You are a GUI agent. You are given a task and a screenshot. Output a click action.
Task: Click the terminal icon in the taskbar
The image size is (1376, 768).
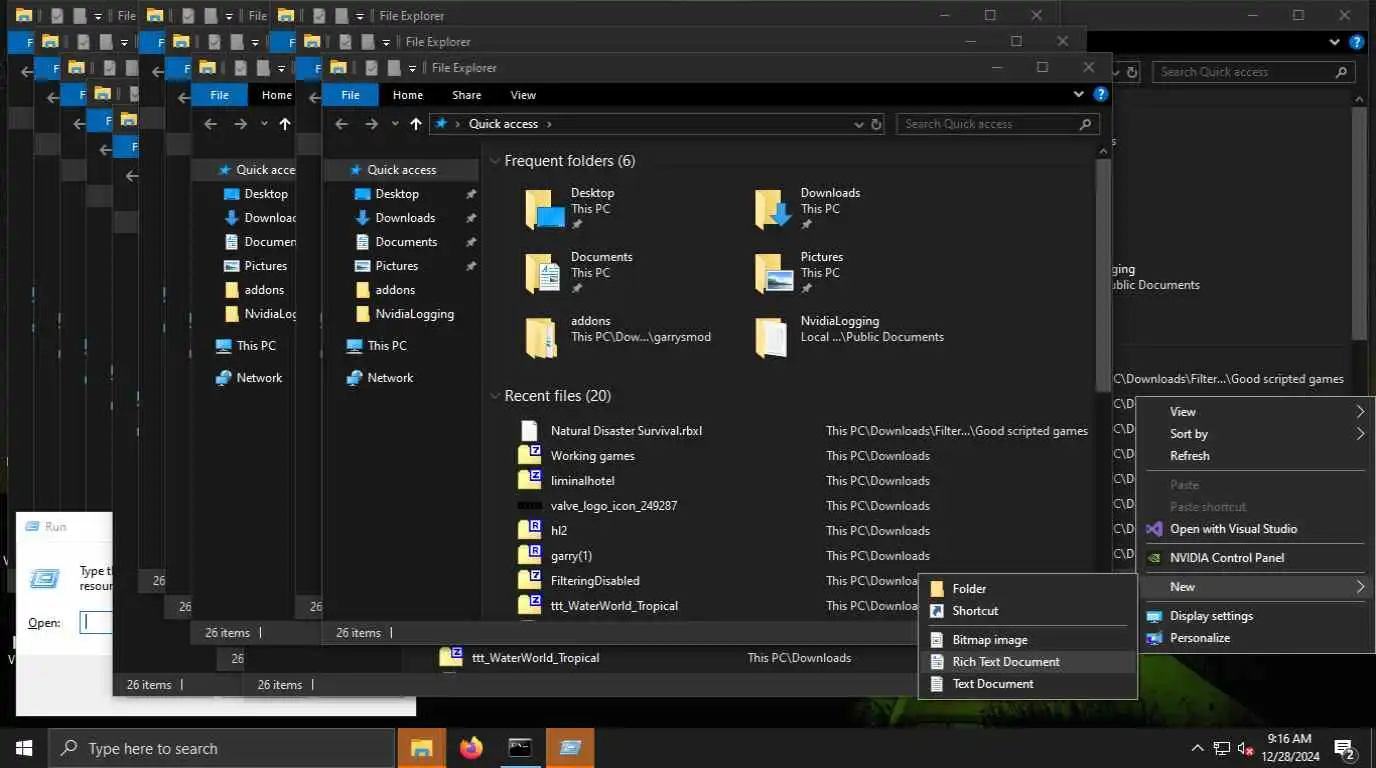pos(520,748)
